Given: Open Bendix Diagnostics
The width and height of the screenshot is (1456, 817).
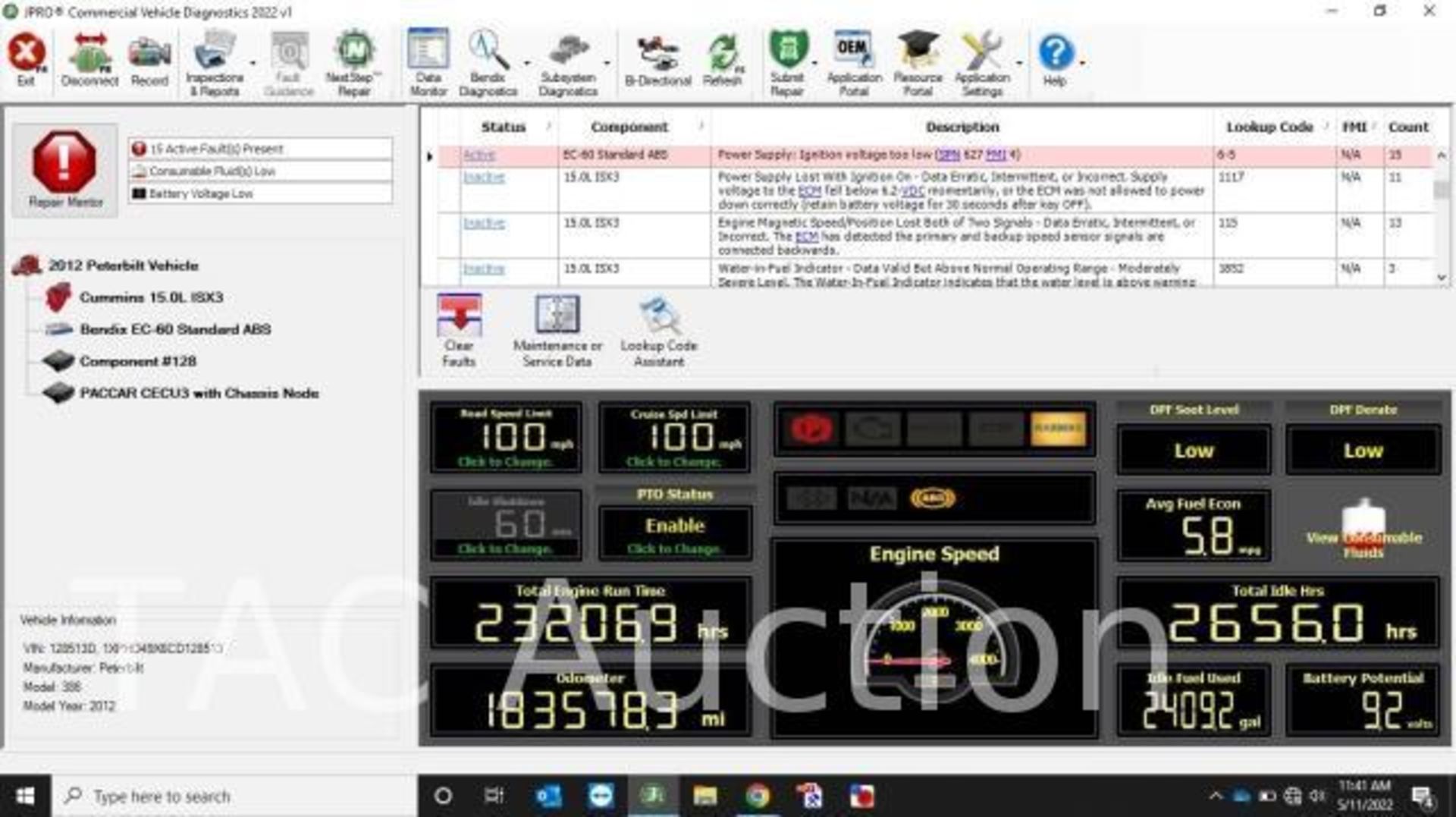Looking at the screenshot, I should tap(488, 64).
